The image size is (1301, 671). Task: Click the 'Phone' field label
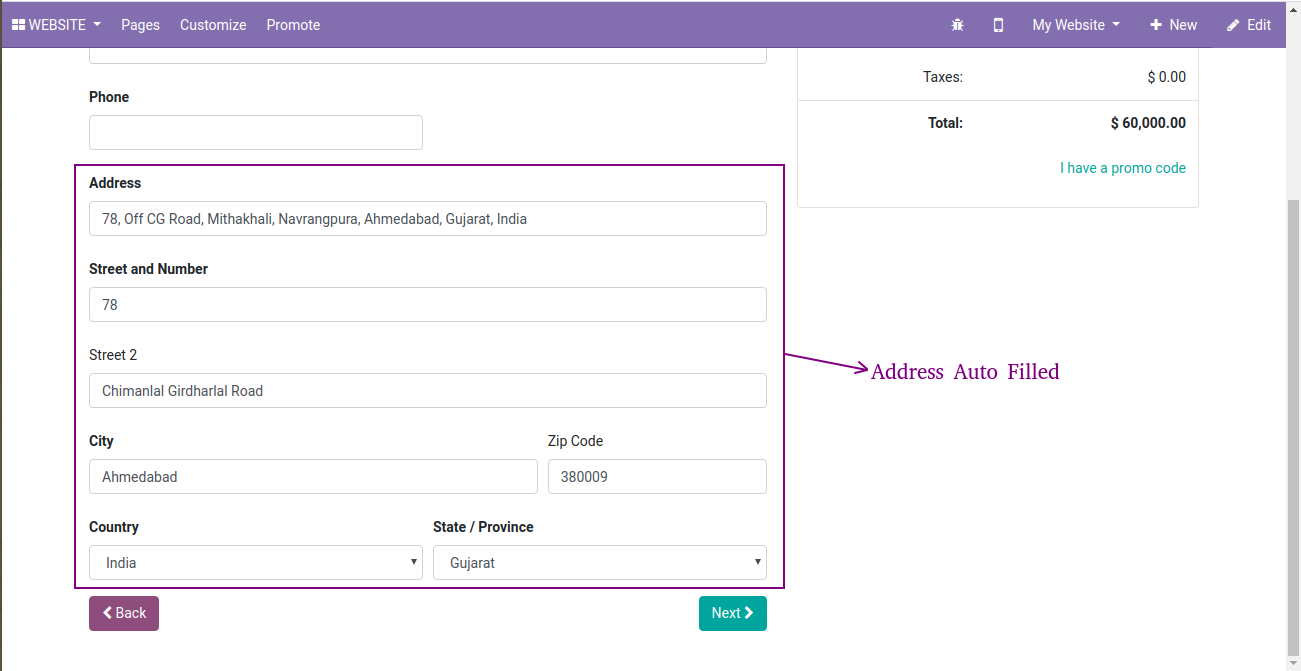tap(109, 97)
